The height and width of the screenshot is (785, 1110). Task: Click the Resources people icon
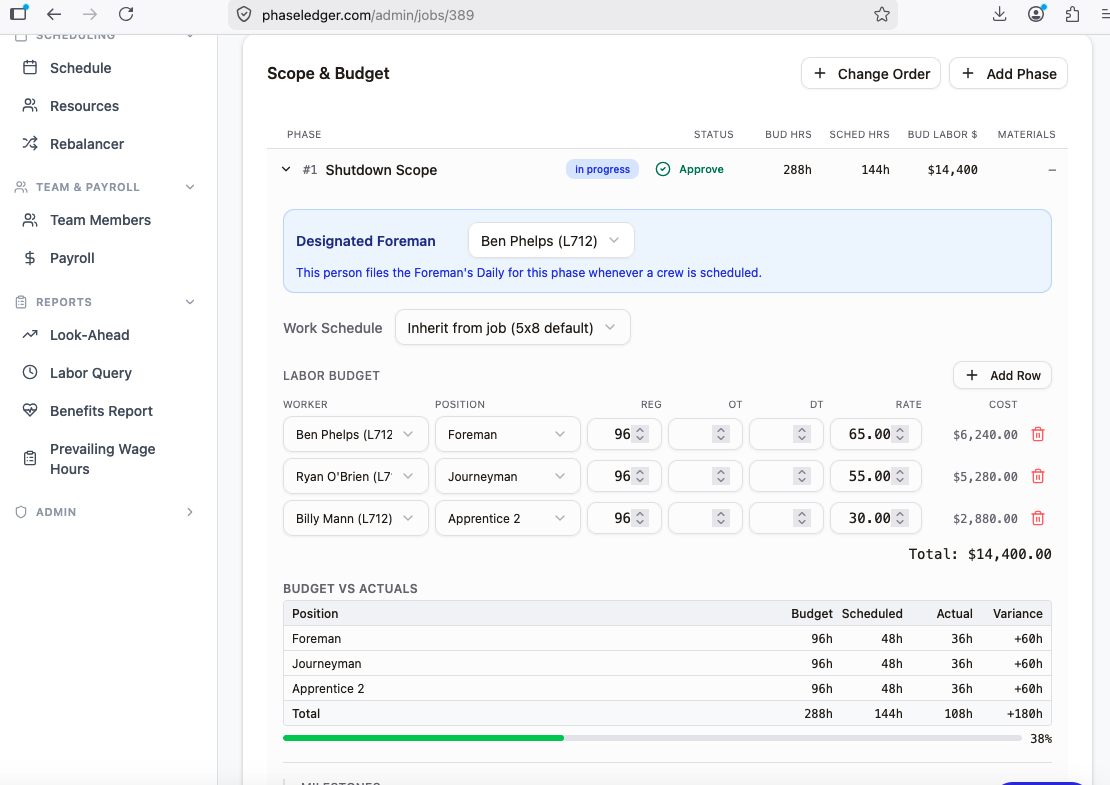coord(30,105)
